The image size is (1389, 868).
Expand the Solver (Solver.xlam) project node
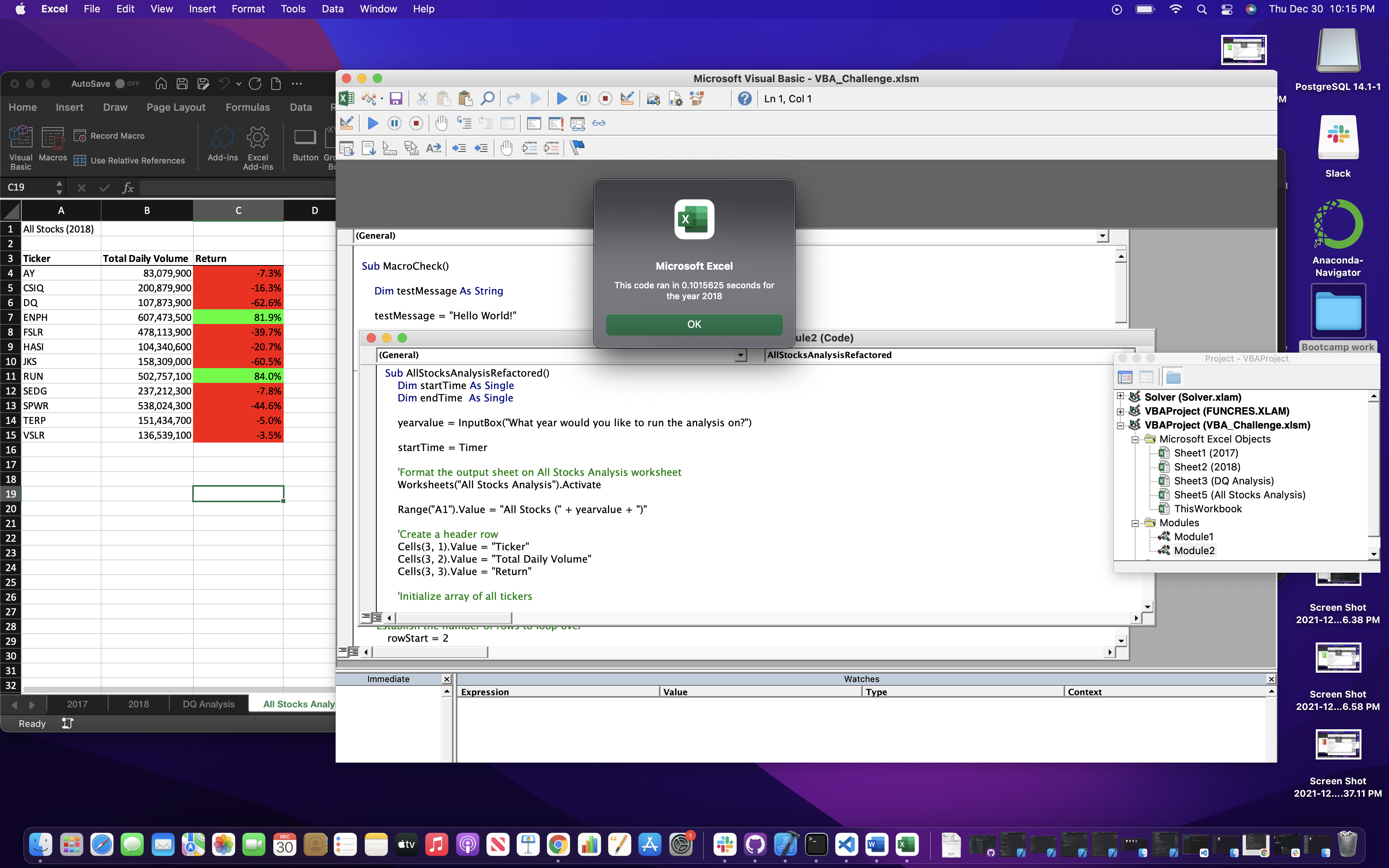pyautogui.click(x=1120, y=397)
